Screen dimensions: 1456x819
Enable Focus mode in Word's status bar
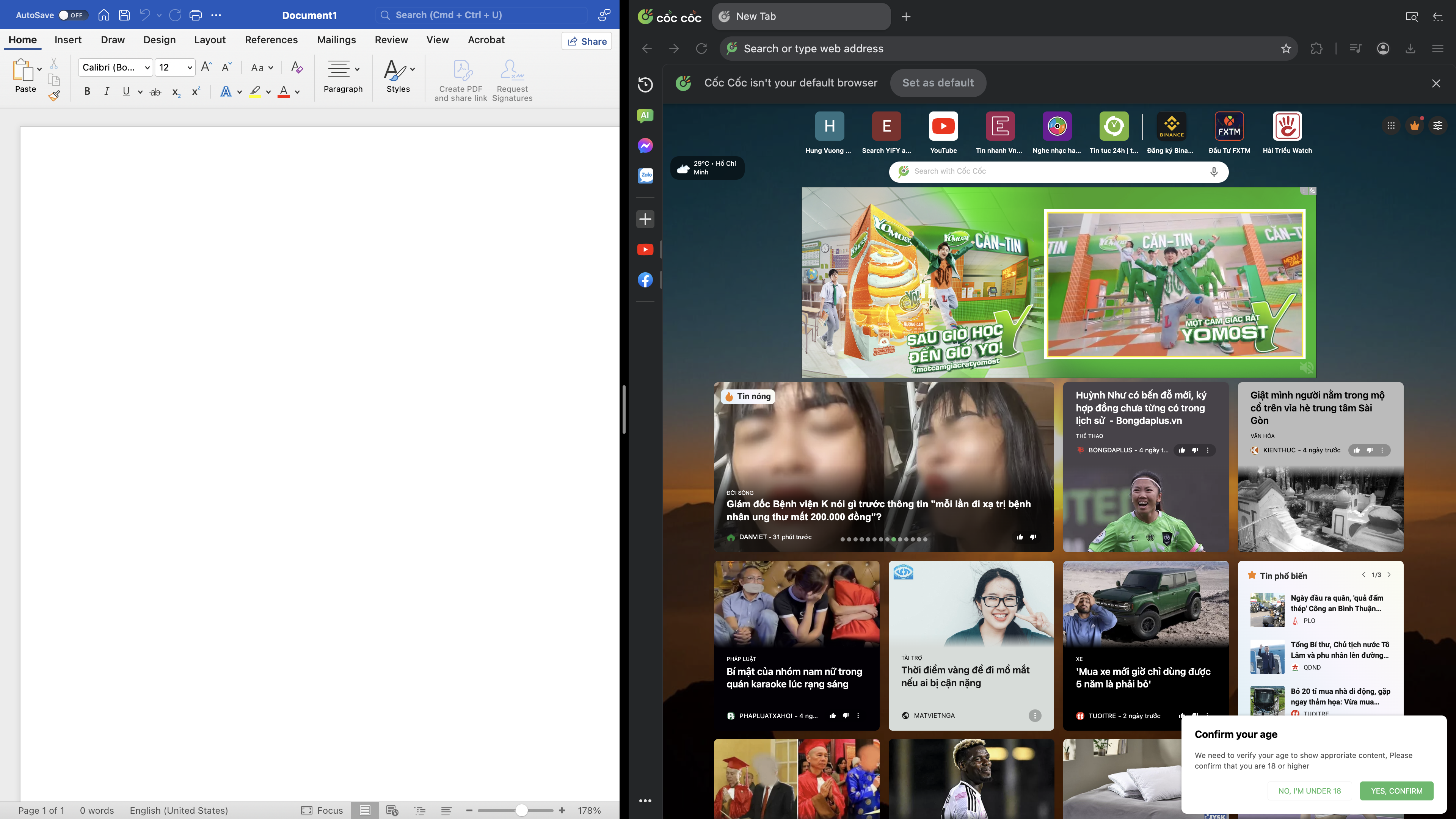(x=322, y=811)
